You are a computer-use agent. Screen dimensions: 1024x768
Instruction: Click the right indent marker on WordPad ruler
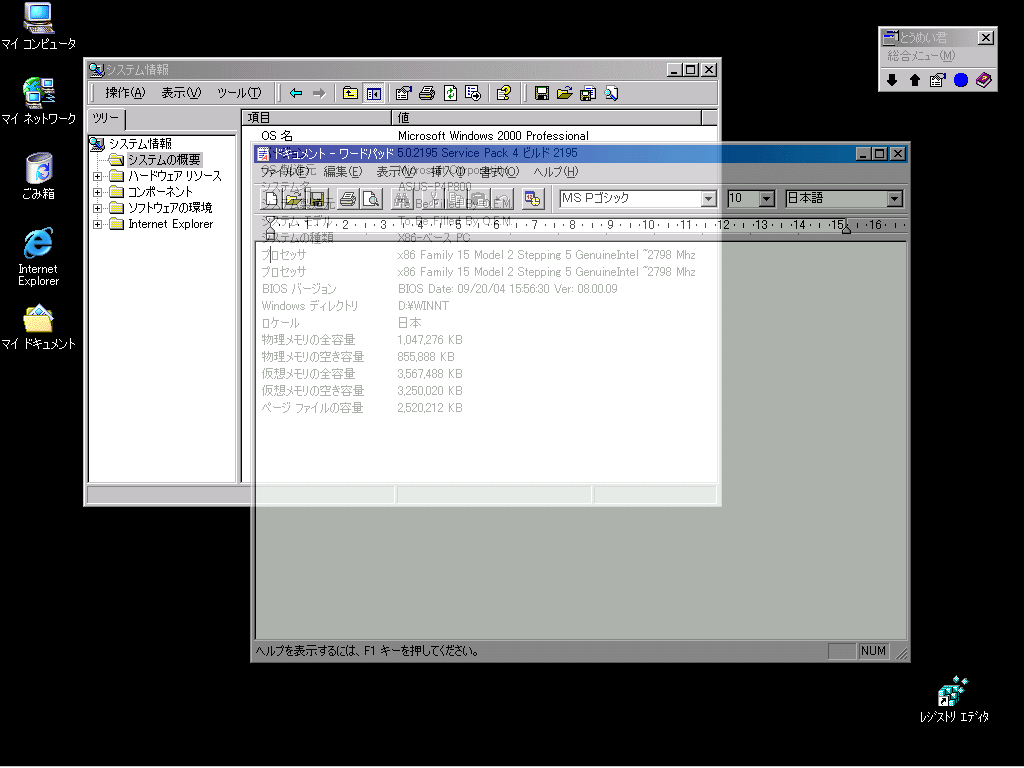(846, 229)
